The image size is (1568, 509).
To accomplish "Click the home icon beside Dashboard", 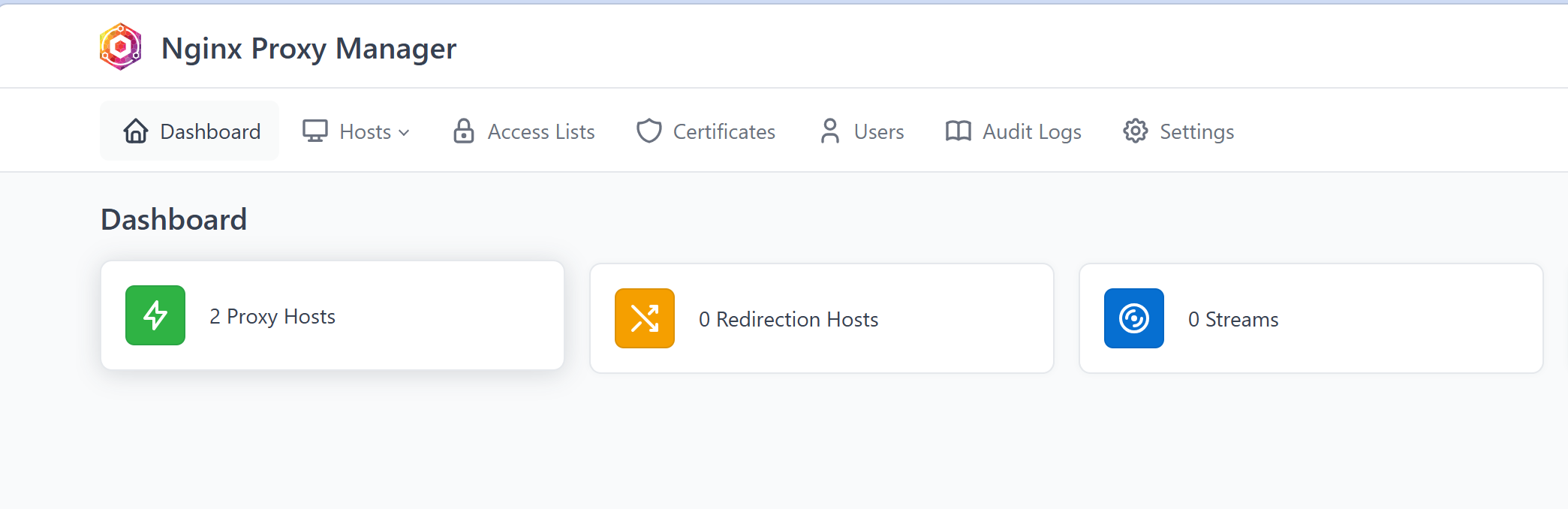I will click(136, 131).
